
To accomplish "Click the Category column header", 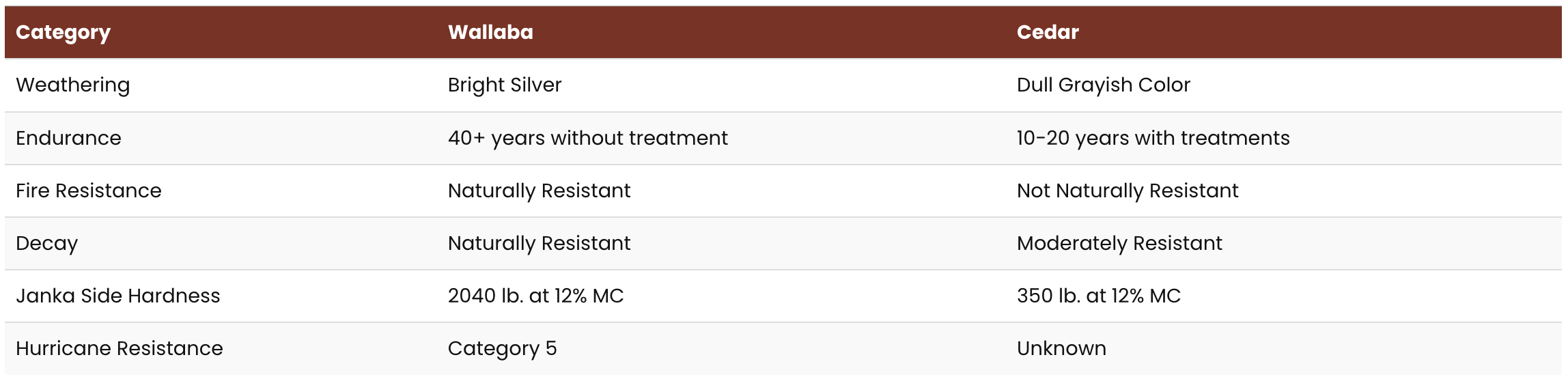I will tap(63, 33).
